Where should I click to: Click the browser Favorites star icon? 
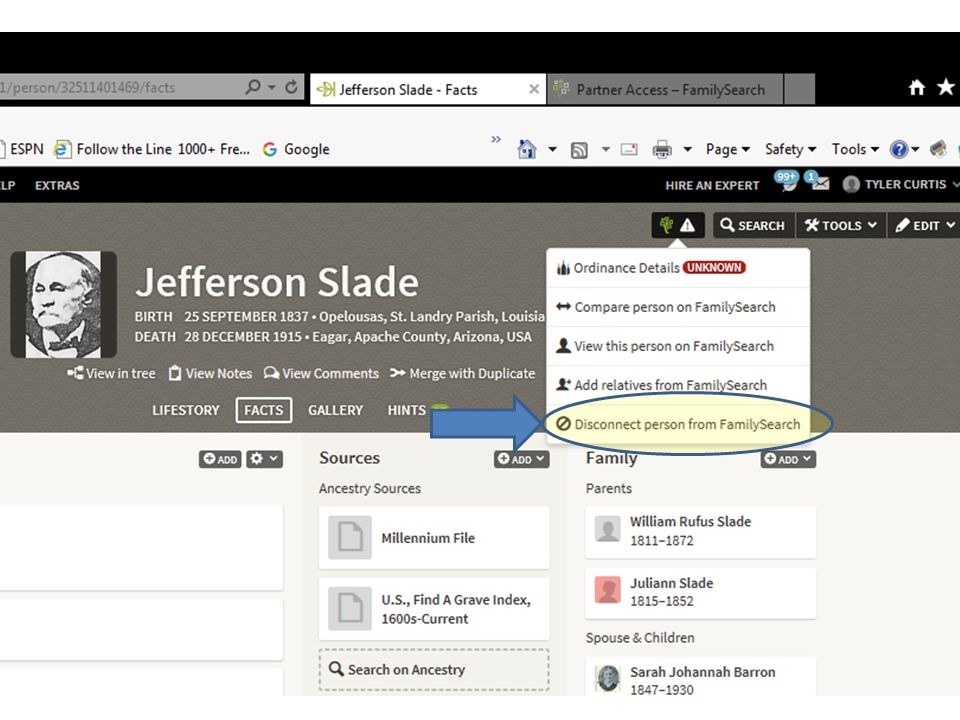(945, 87)
